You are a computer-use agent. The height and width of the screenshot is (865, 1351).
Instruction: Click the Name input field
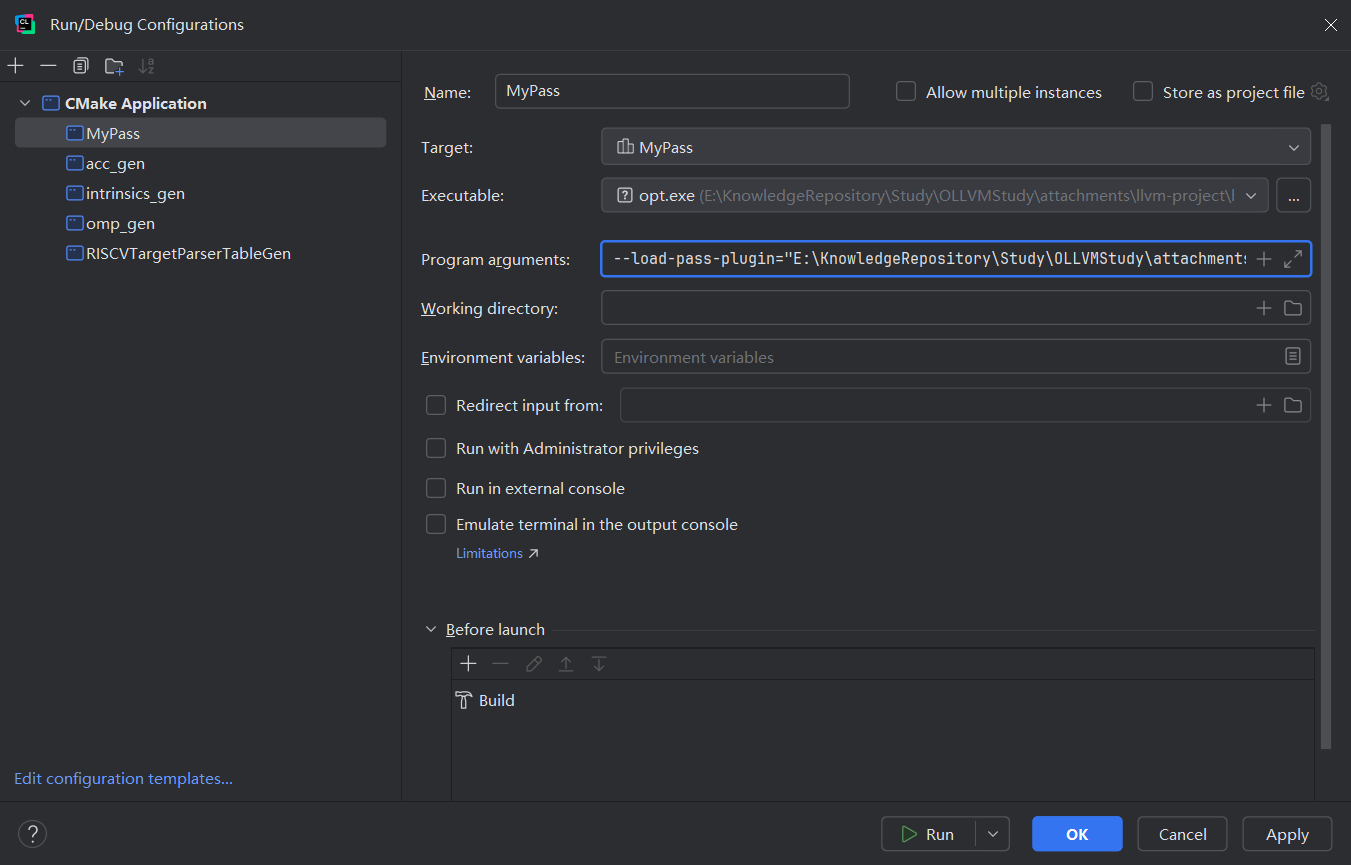coord(671,91)
